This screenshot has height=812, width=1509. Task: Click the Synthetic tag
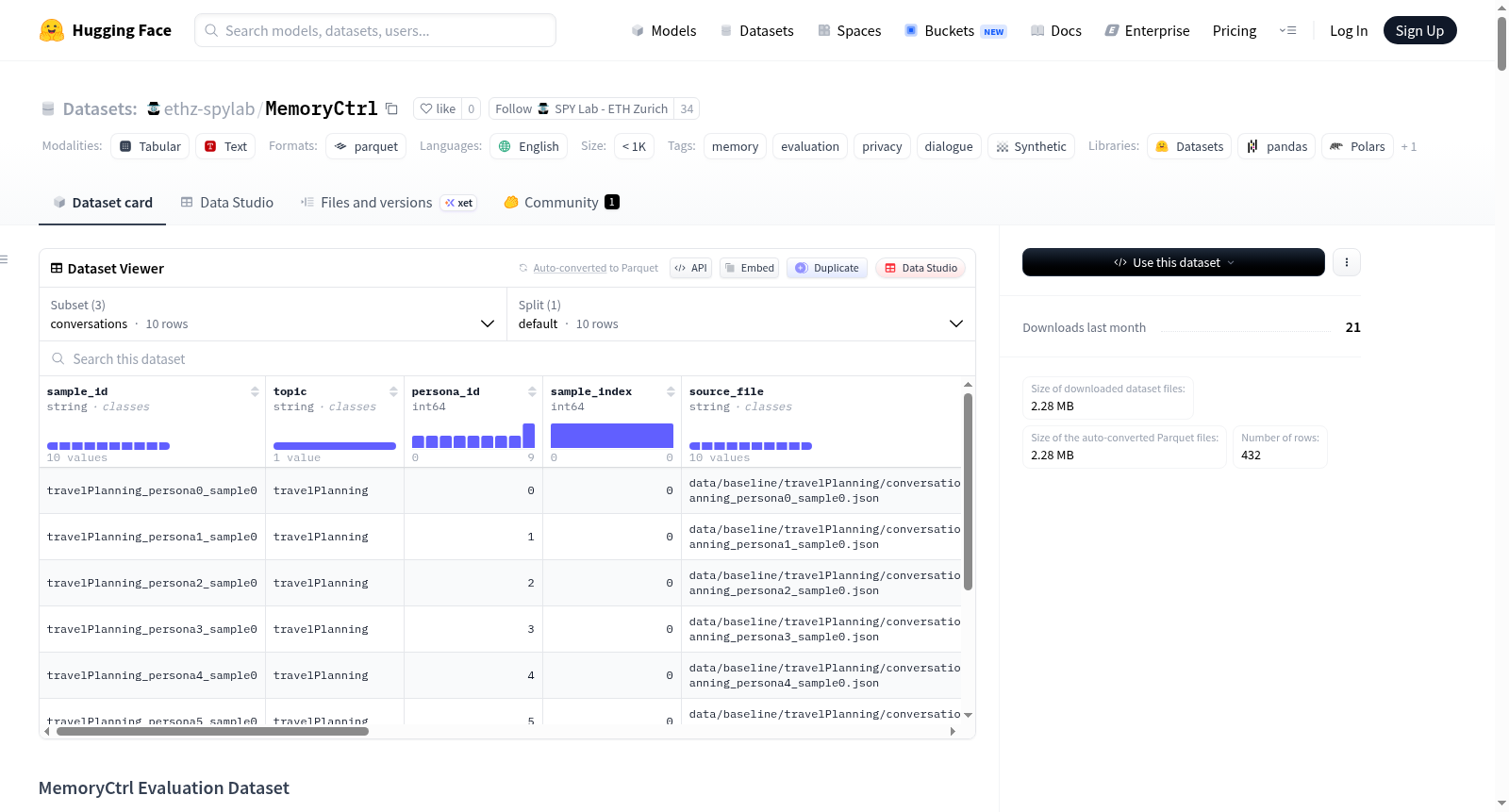1031,146
